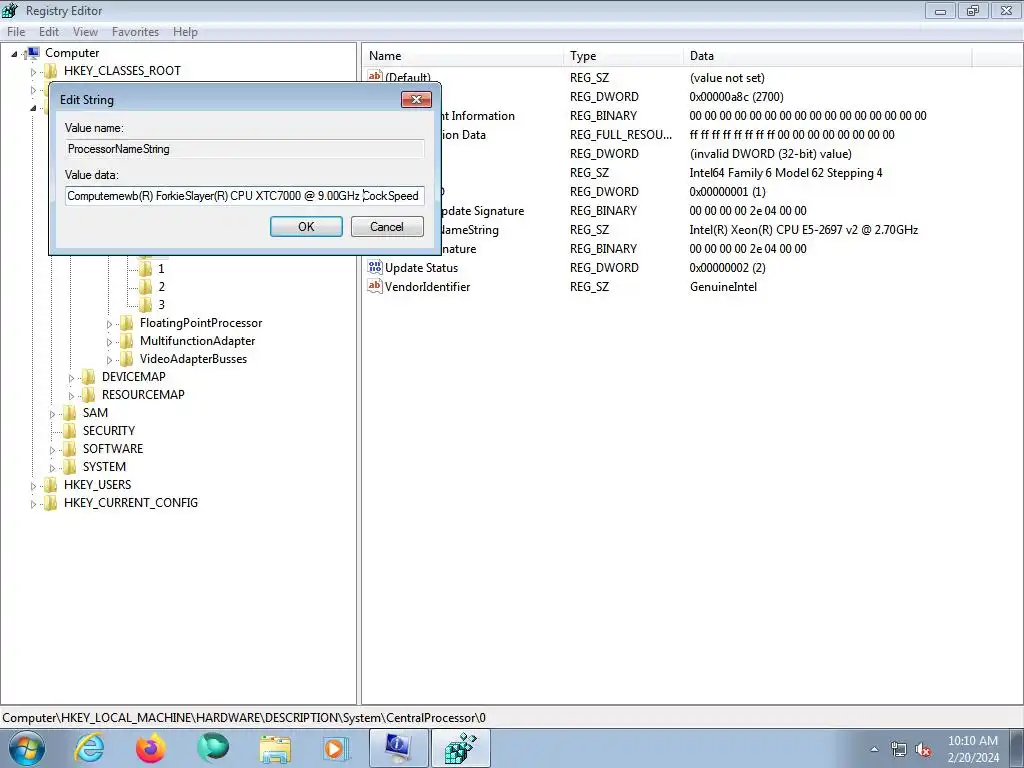Open the Windows Start button
The image size is (1024, 768).
coord(26,748)
